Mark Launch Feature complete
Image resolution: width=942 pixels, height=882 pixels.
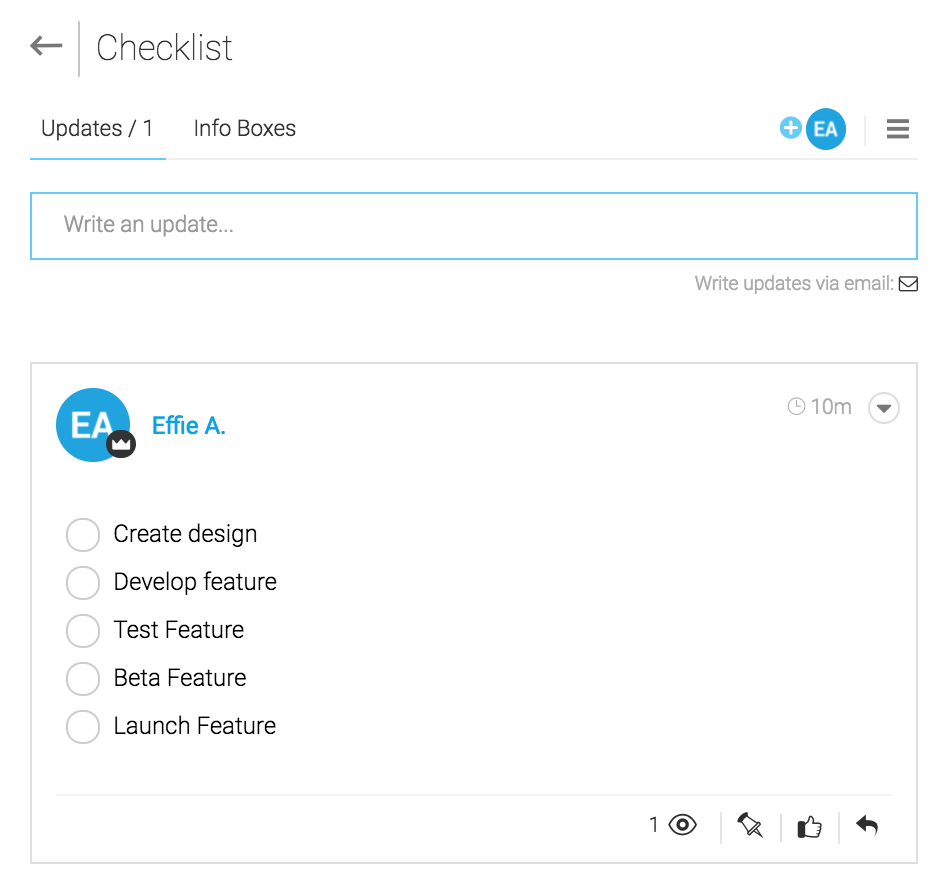click(x=83, y=726)
